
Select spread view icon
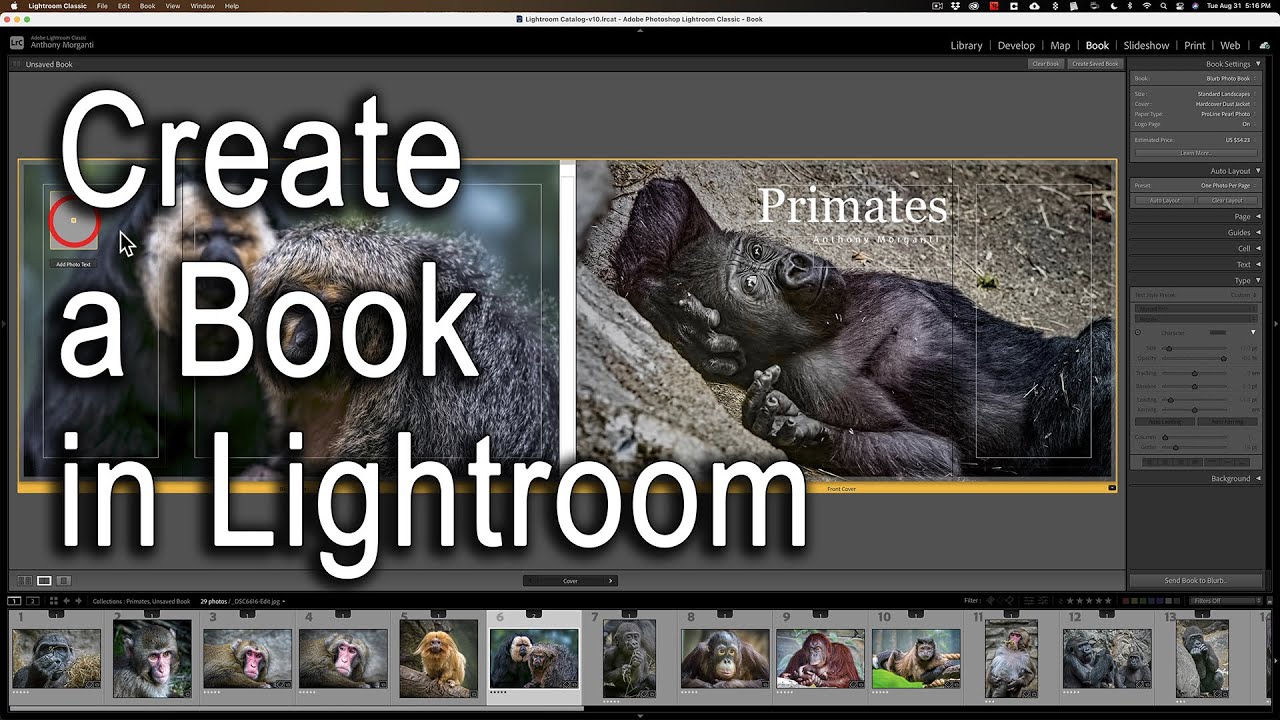44,580
